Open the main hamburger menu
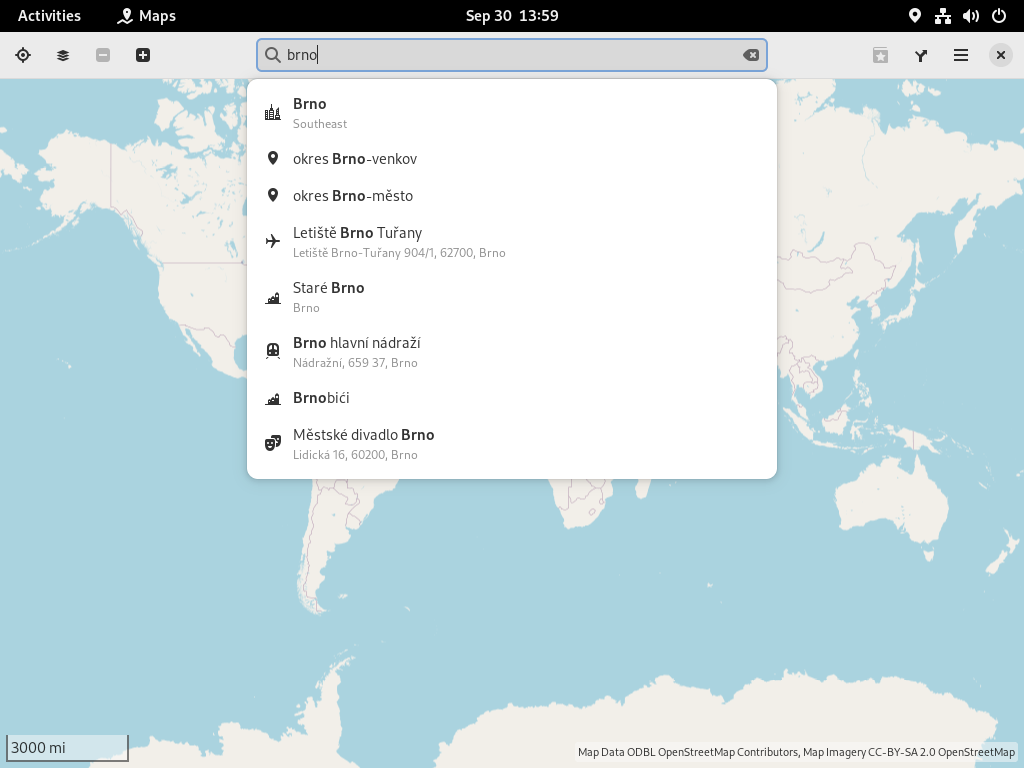The width and height of the screenshot is (1024, 768). click(x=961, y=56)
